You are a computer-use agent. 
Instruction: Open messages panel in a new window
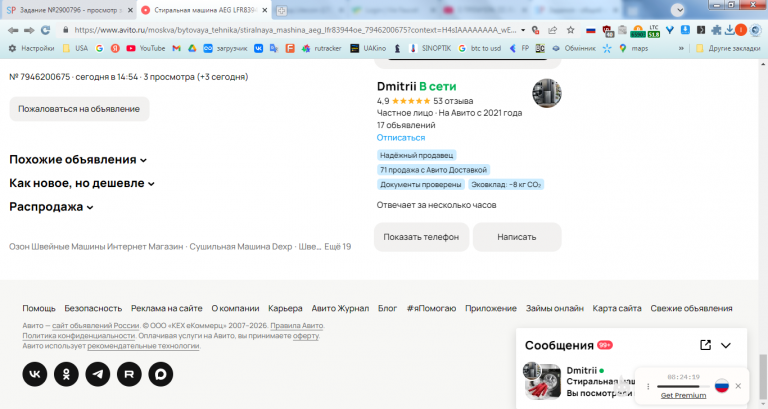click(705, 345)
